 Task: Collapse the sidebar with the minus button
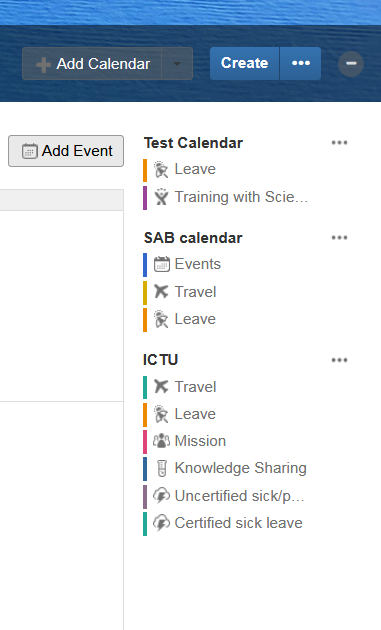351,63
